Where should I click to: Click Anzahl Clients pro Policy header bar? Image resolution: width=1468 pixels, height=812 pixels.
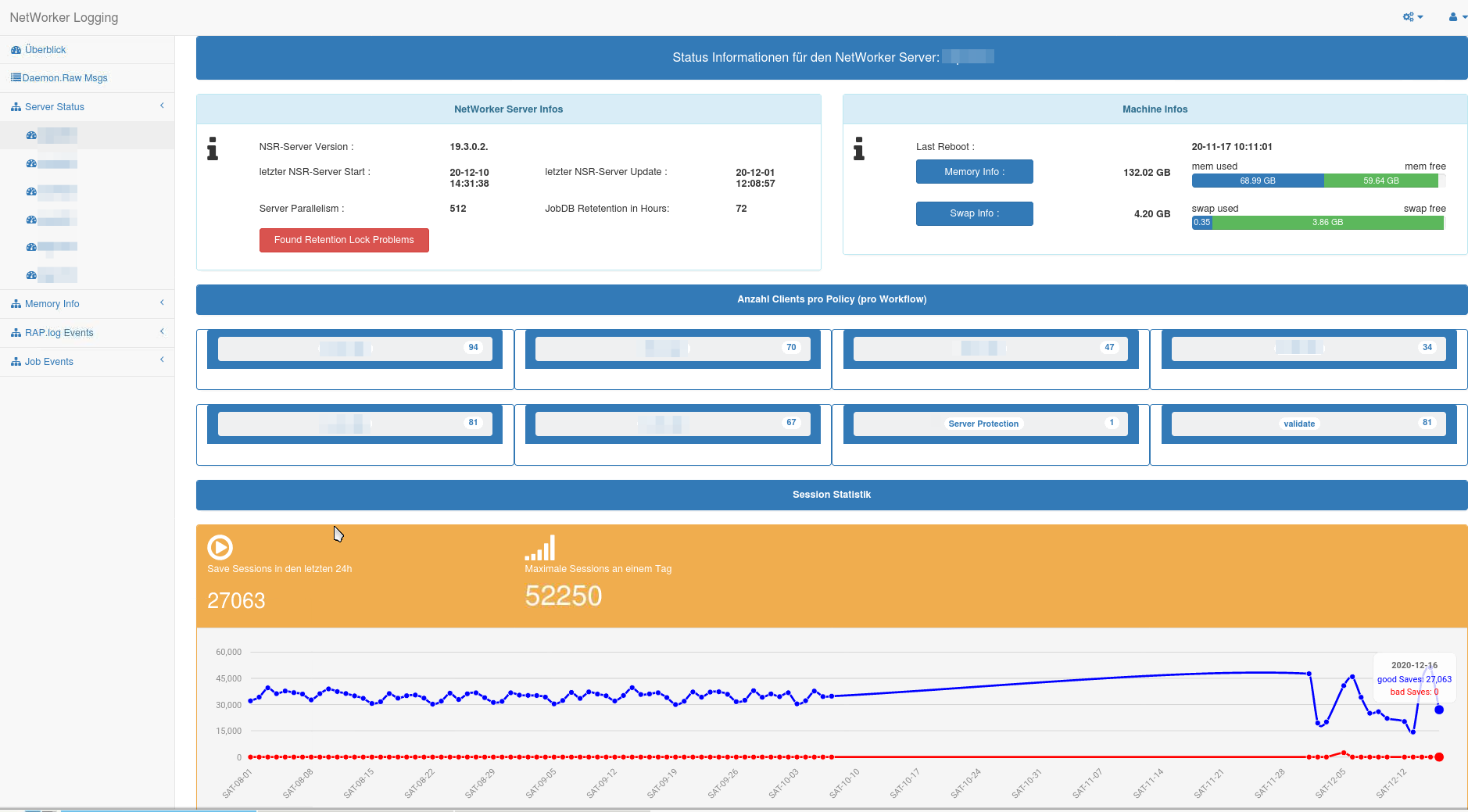pos(832,299)
